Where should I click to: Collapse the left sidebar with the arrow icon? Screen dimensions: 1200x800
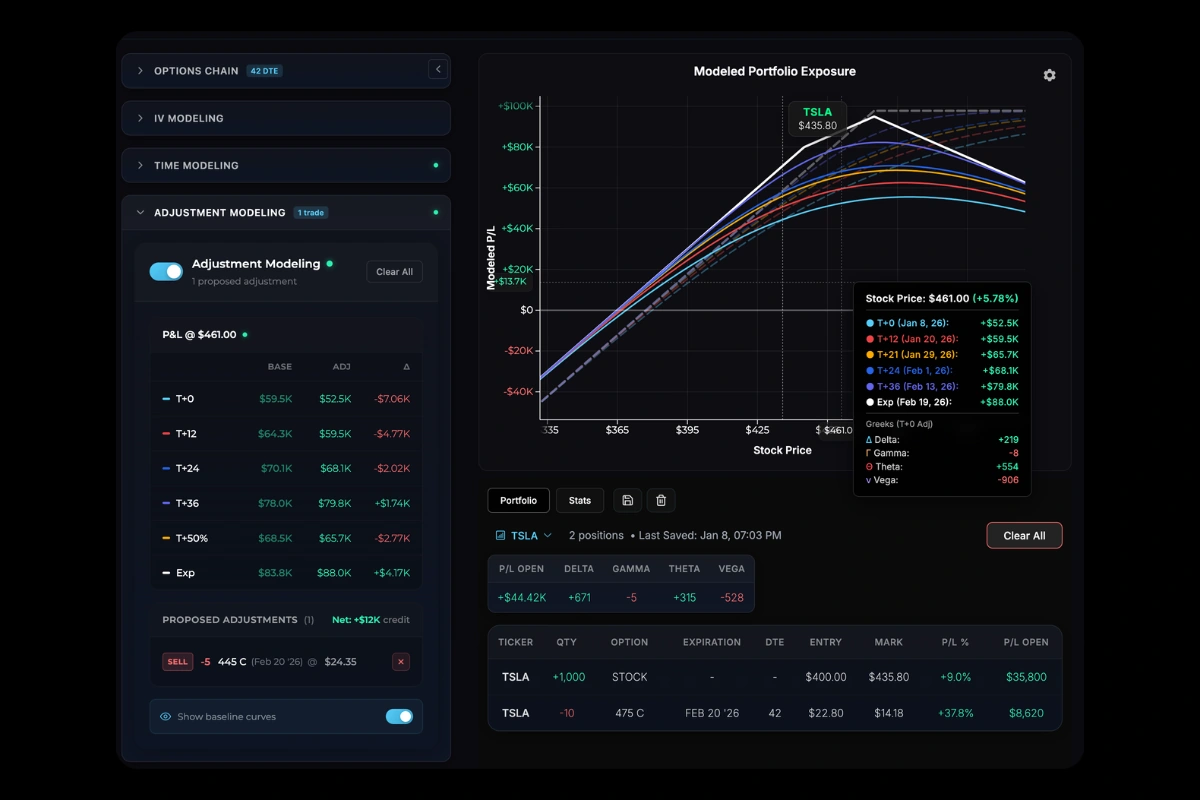pos(437,69)
